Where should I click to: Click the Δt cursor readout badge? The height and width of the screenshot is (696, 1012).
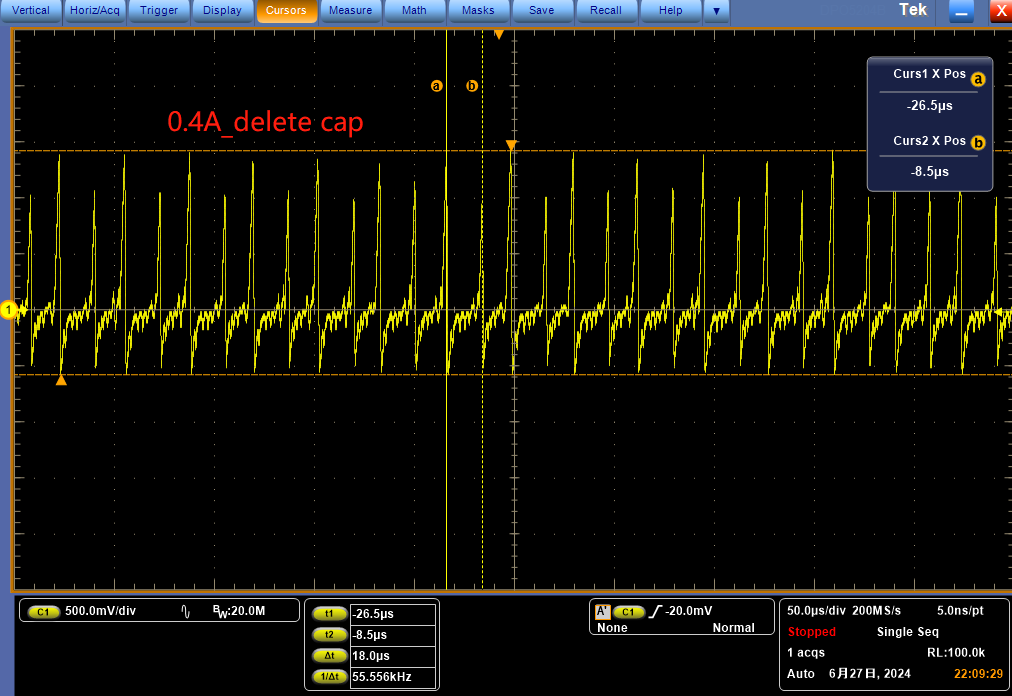tap(330, 656)
